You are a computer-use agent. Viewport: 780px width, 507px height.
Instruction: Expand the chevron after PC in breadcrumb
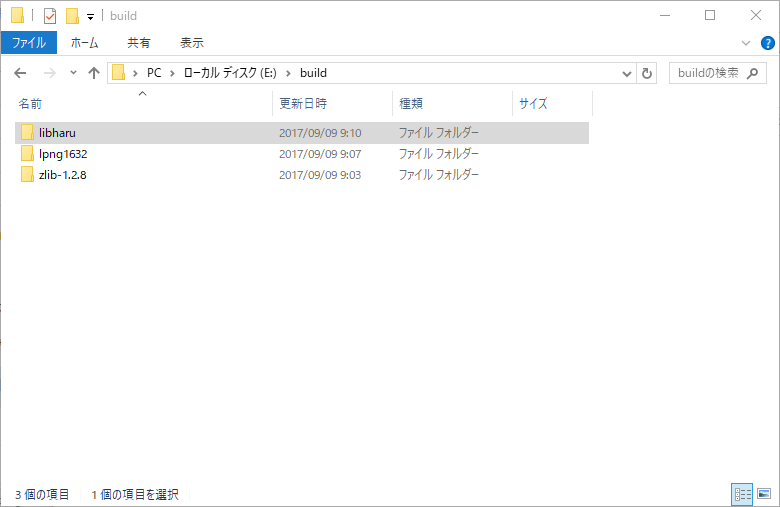tap(172, 73)
